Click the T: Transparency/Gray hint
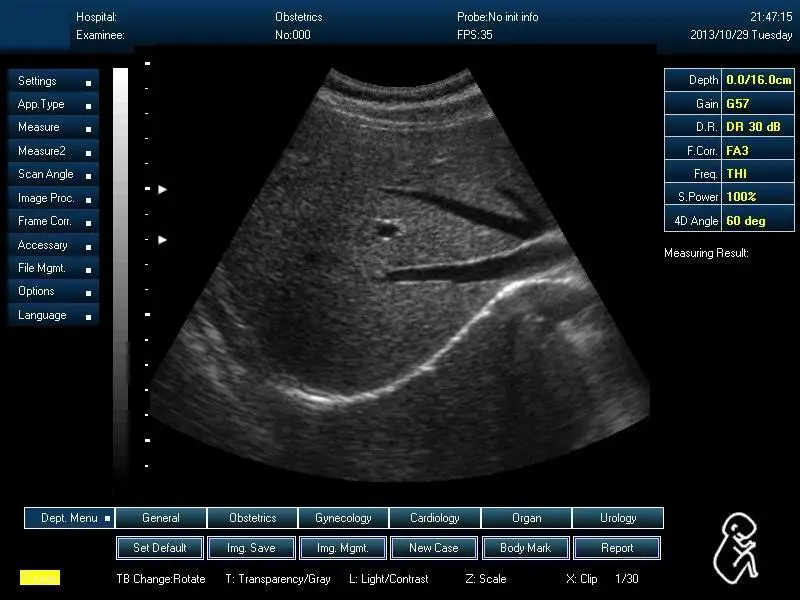This screenshot has height=600, width=800. point(278,579)
